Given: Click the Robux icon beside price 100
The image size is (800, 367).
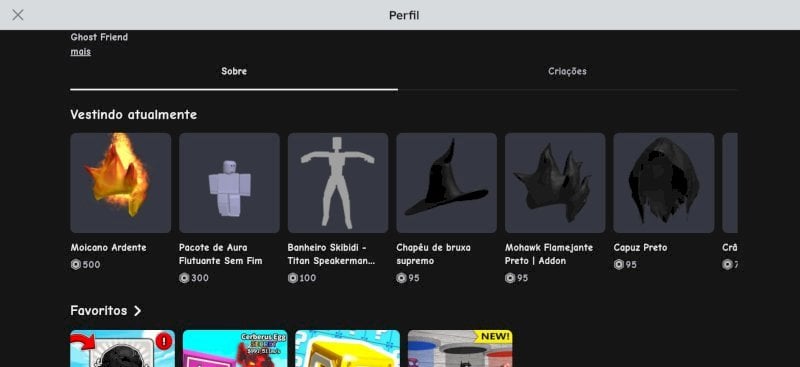Looking at the screenshot, I should (x=293, y=278).
